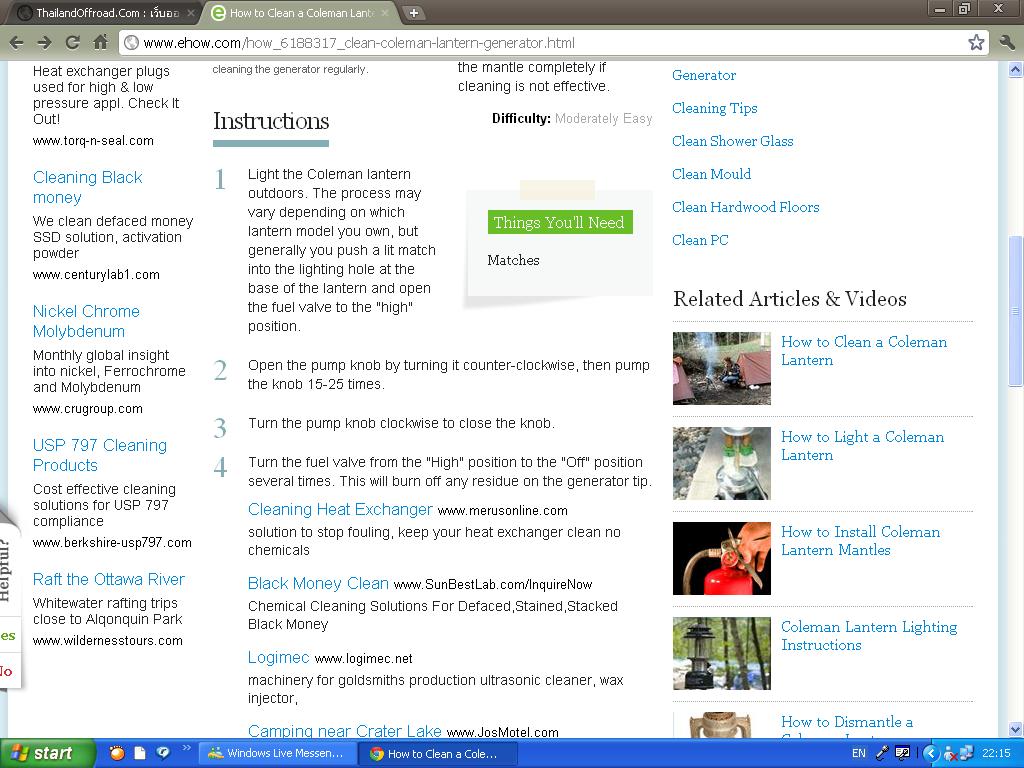Click the fire extinguisher mantles article thumbnail

[721, 558]
